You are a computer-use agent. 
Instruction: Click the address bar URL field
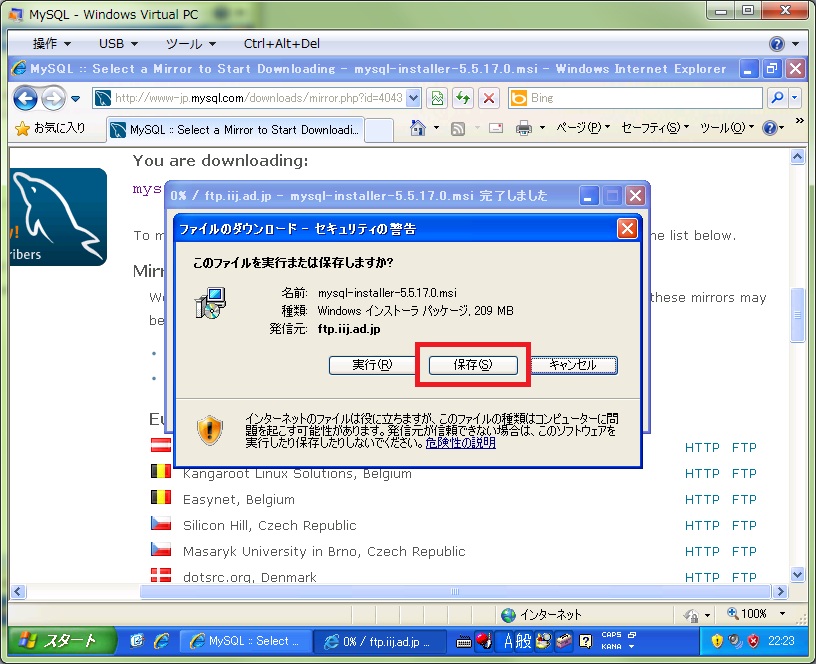pos(249,98)
